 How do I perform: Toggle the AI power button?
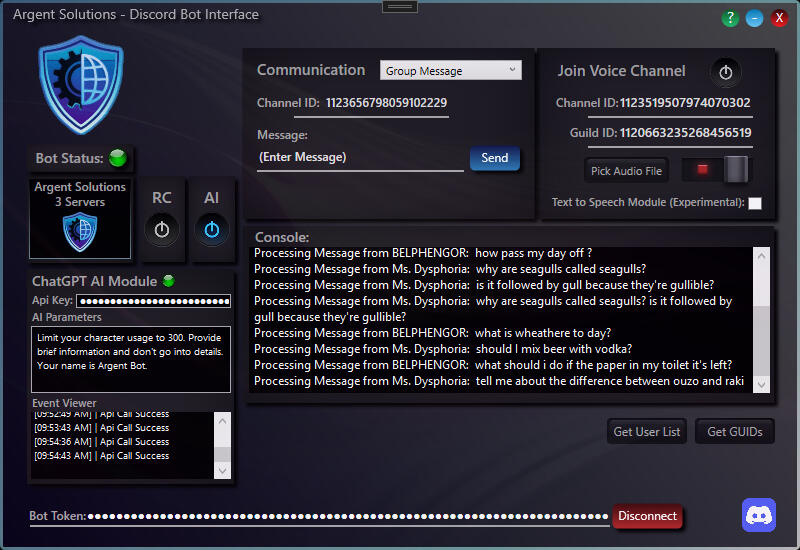click(211, 229)
